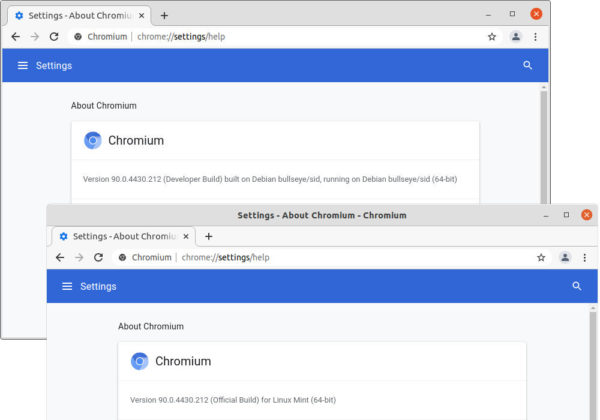
Task: Close the front Chromium window with orange button
Action: point(587,215)
